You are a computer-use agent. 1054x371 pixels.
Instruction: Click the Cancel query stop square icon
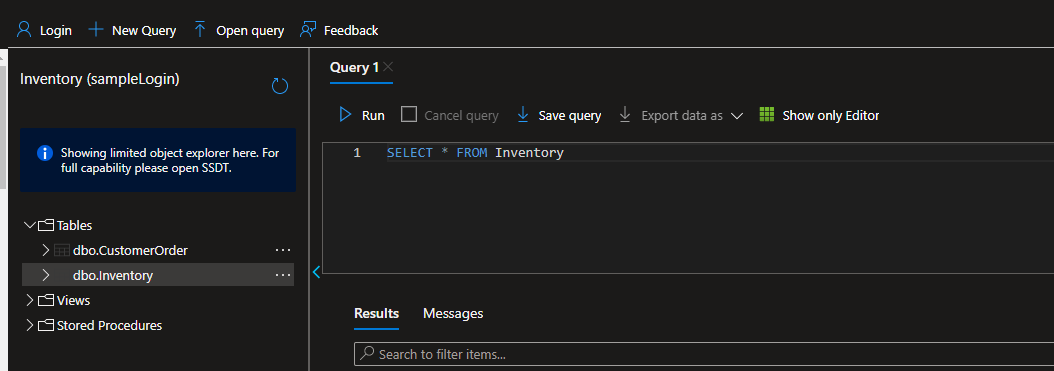[409, 114]
